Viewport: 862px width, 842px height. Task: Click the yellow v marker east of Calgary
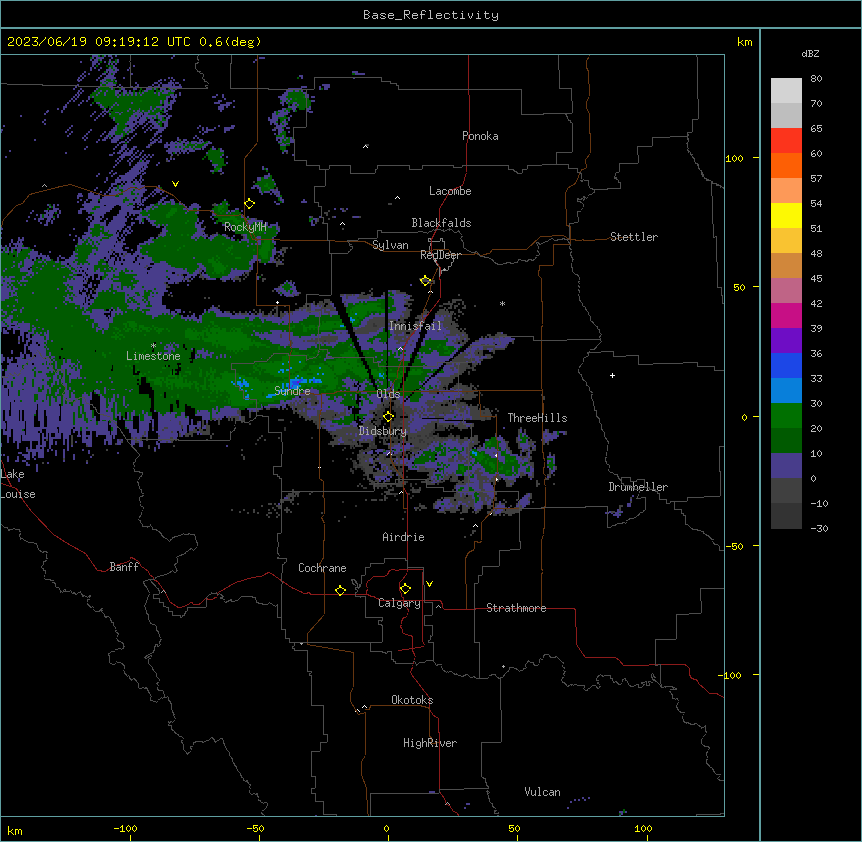[x=429, y=584]
